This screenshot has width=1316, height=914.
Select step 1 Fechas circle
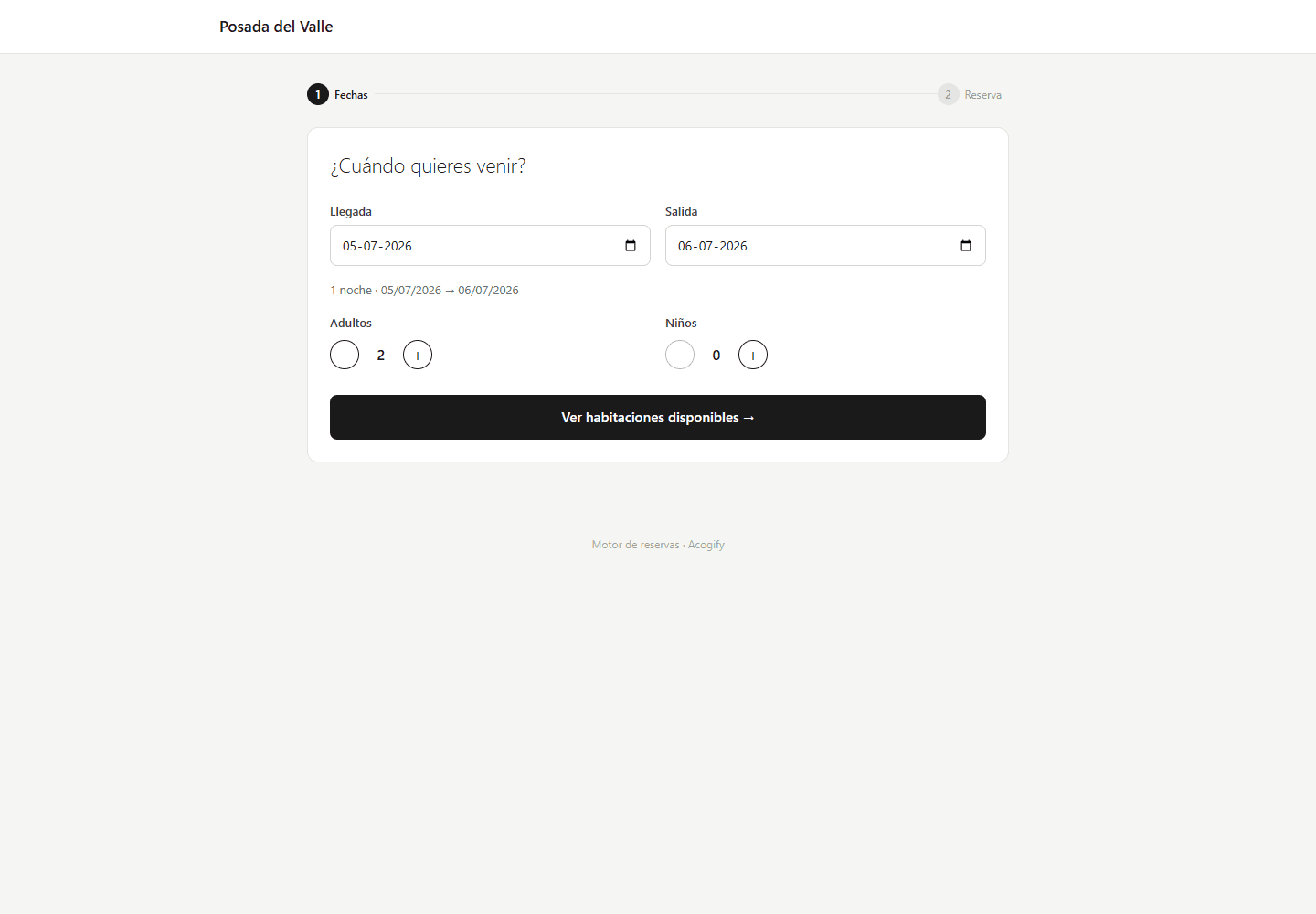click(x=318, y=94)
